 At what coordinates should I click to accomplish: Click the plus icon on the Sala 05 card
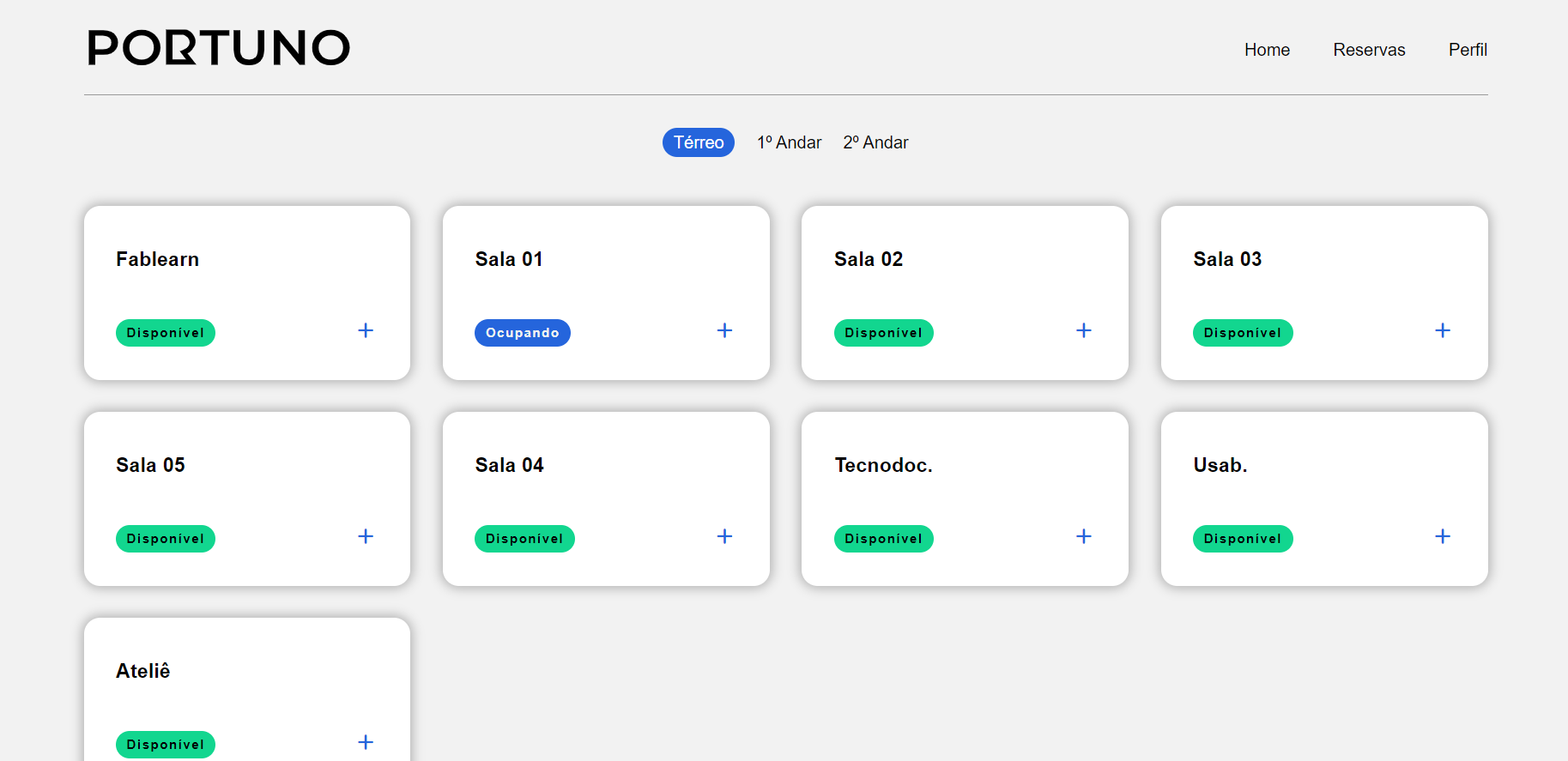[365, 536]
